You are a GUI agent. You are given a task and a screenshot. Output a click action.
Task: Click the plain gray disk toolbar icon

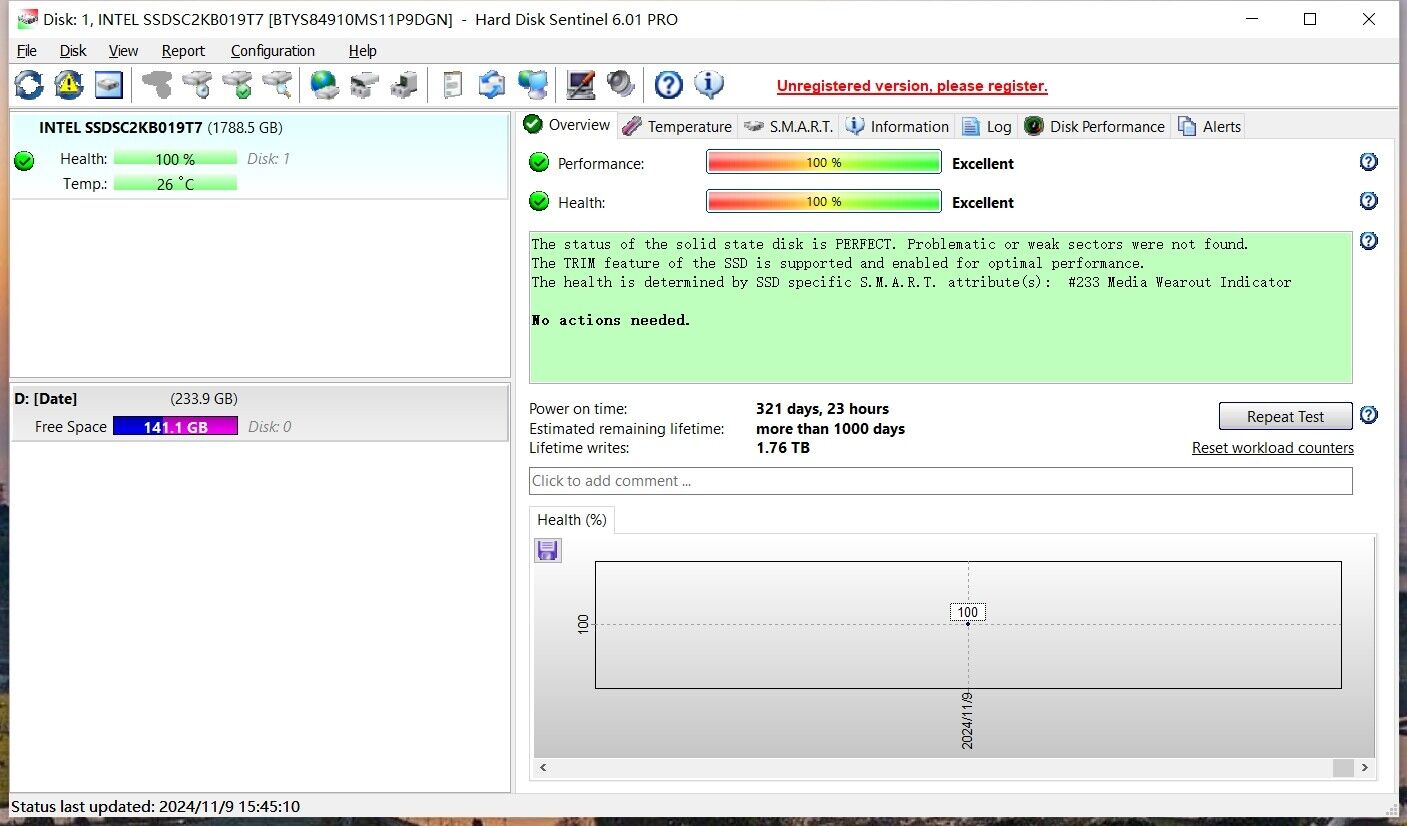click(157, 85)
